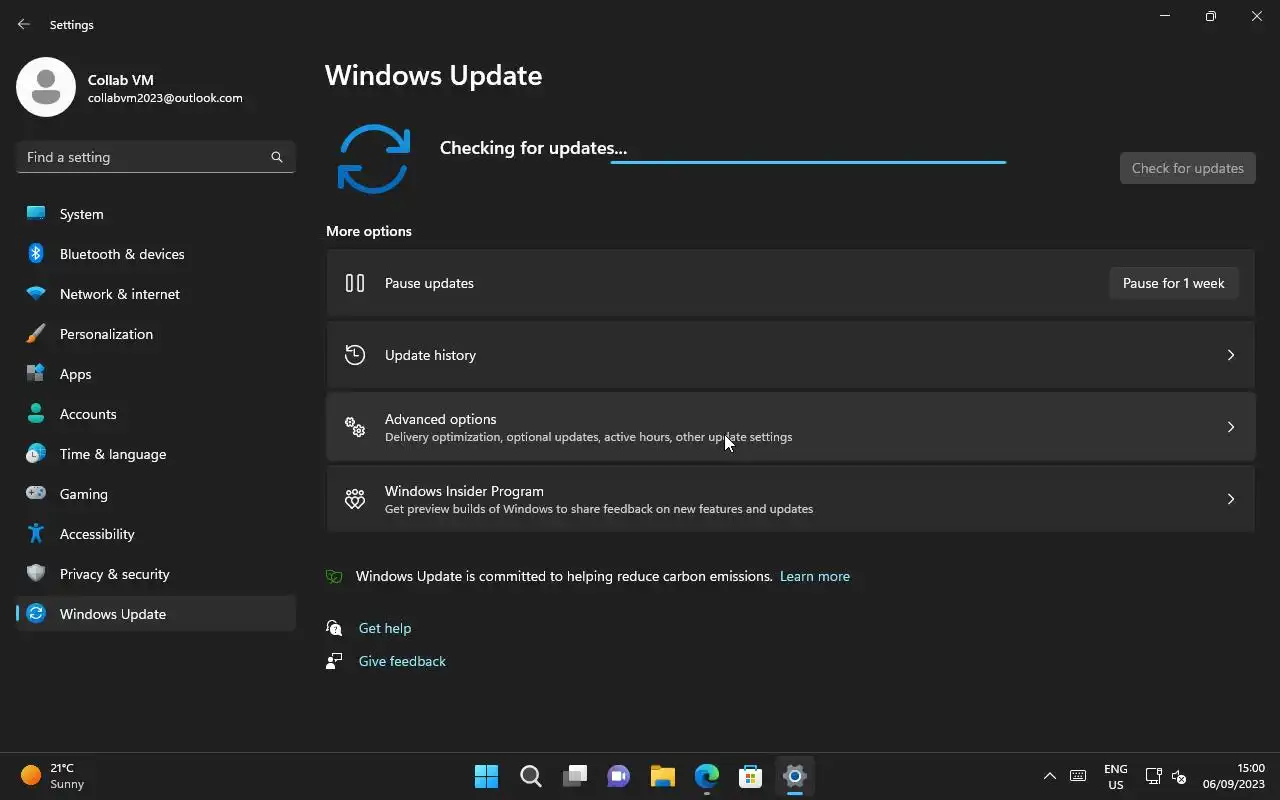The height and width of the screenshot is (800, 1280).
Task: Click the magnifier icon in Find a setting
Action: pyautogui.click(x=277, y=157)
